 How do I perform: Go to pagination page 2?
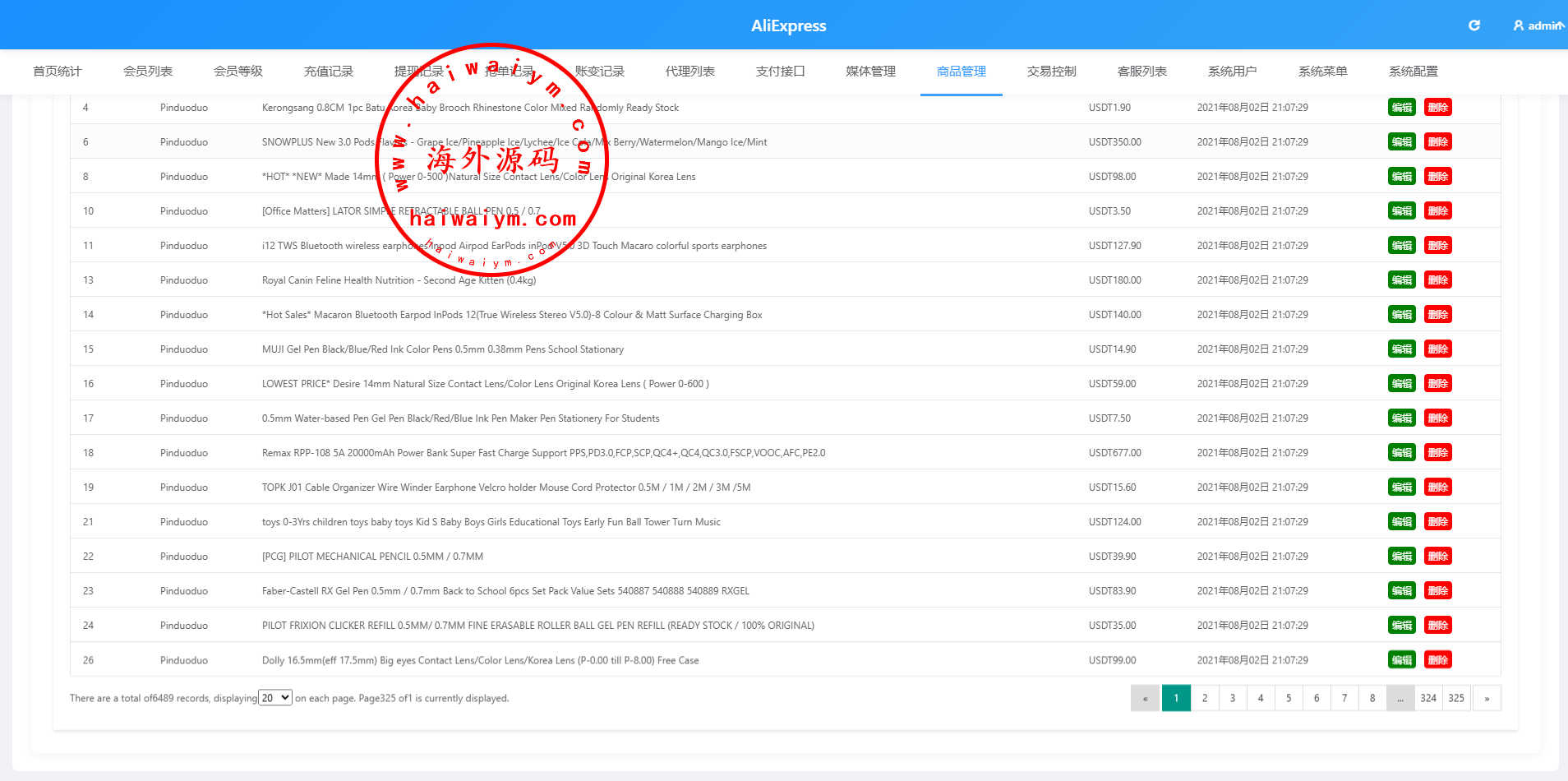(x=1205, y=698)
